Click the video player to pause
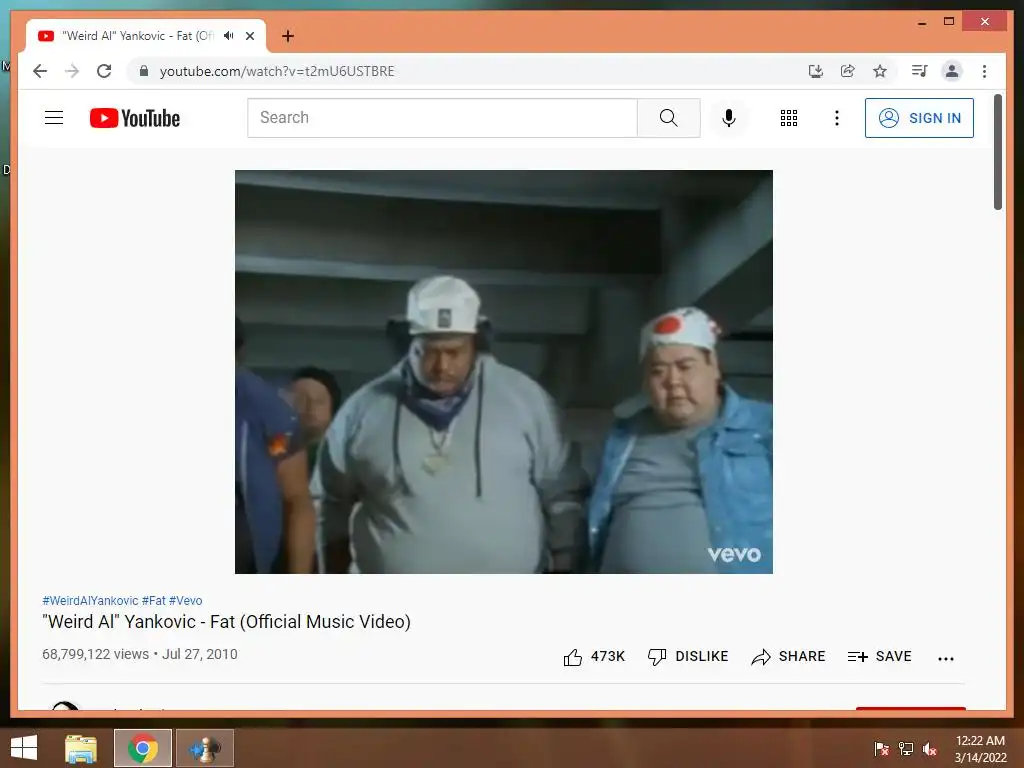 [504, 372]
